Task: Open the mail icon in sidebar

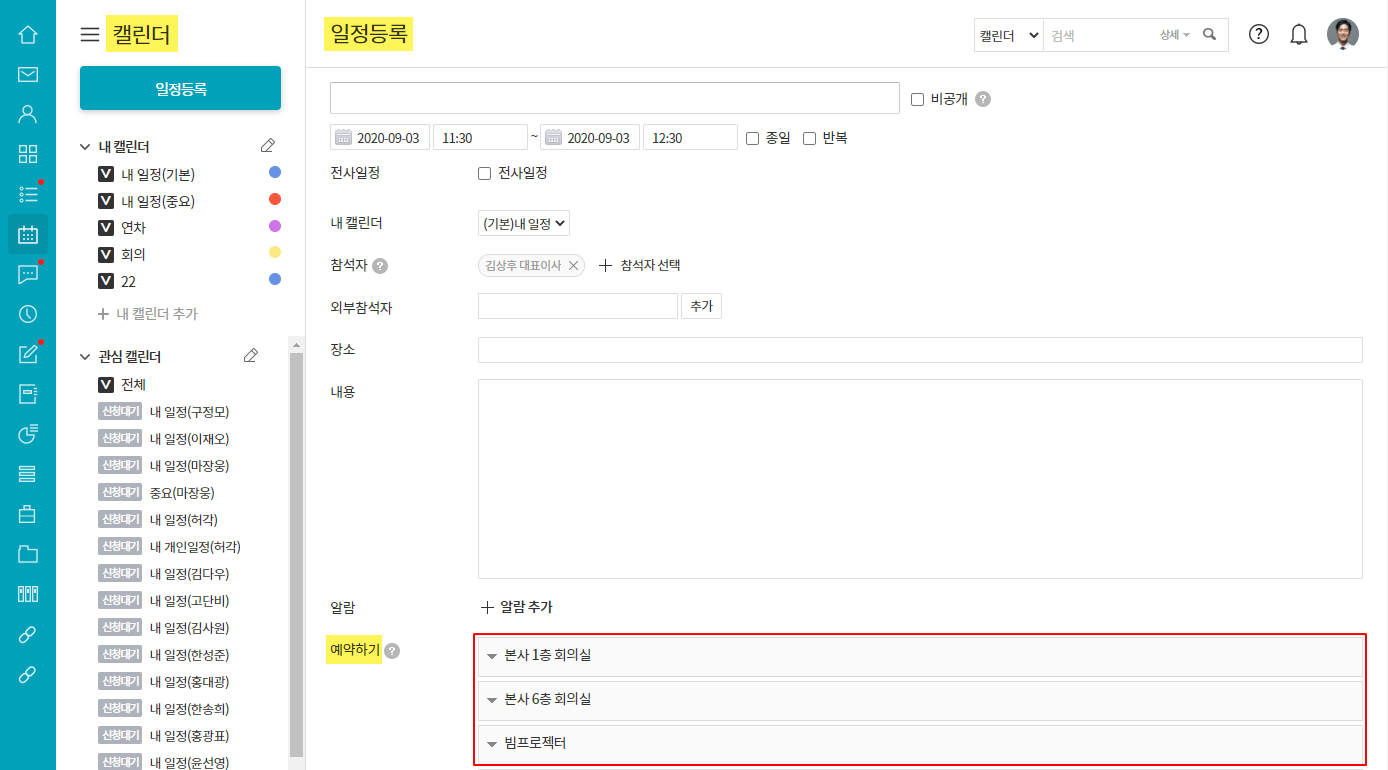Action: 28,75
